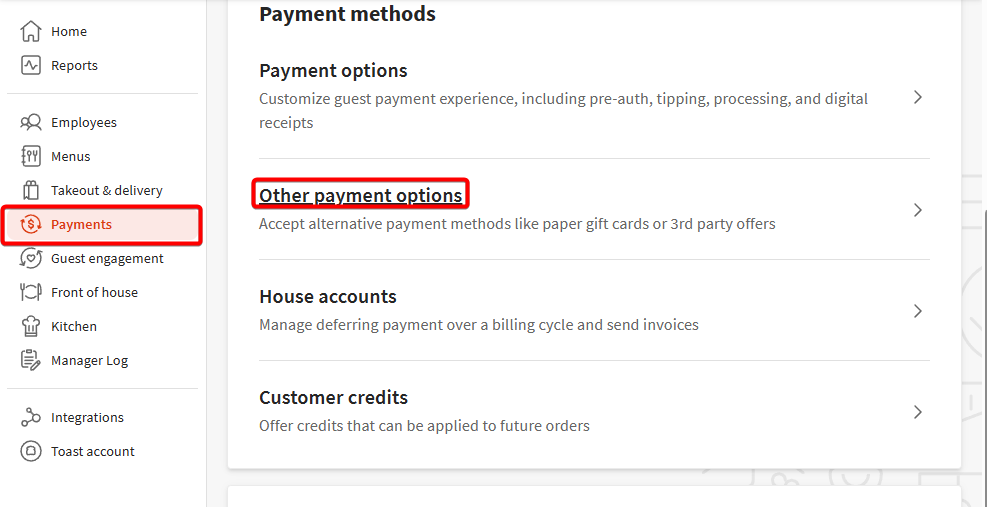Click the Menus utensils icon
Image resolution: width=987 pixels, height=507 pixels.
click(x=31, y=156)
